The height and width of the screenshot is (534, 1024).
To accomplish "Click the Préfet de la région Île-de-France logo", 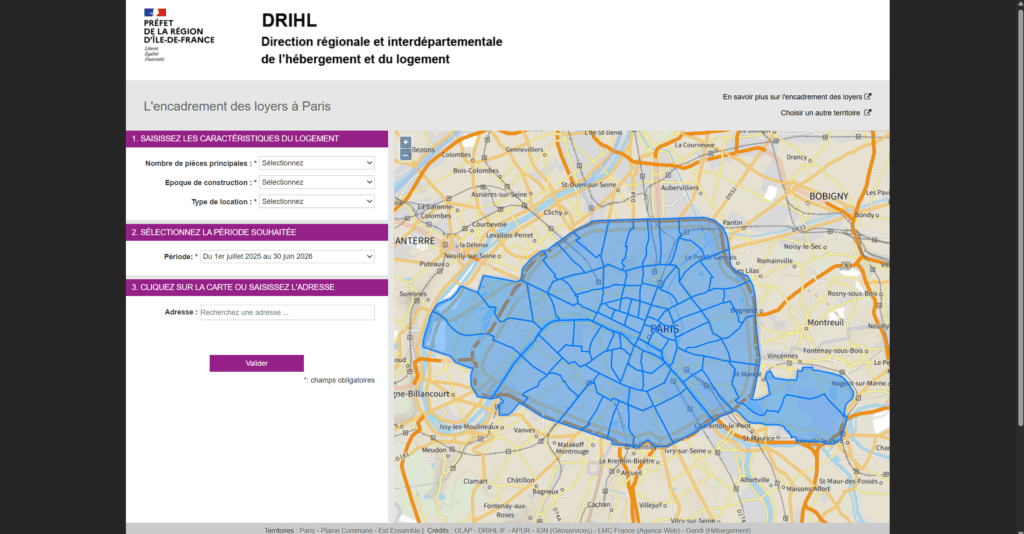I will point(179,35).
